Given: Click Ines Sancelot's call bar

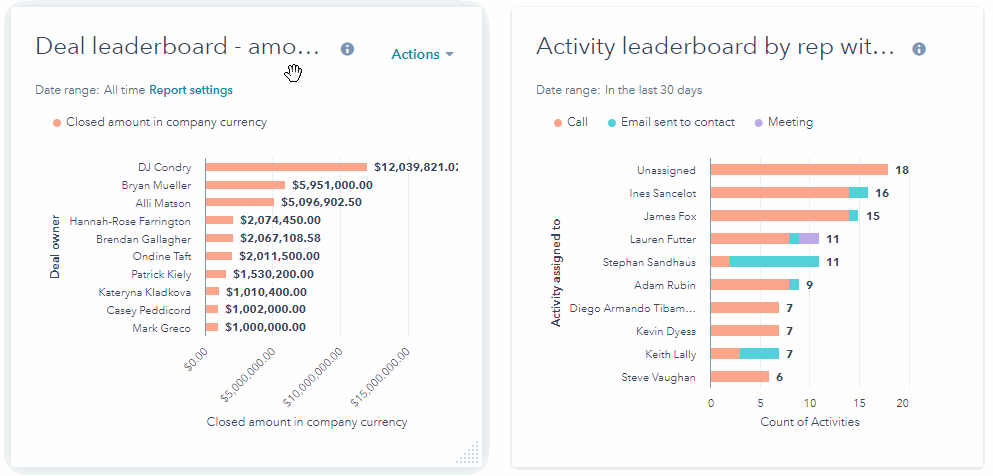Looking at the screenshot, I should (x=779, y=193).
